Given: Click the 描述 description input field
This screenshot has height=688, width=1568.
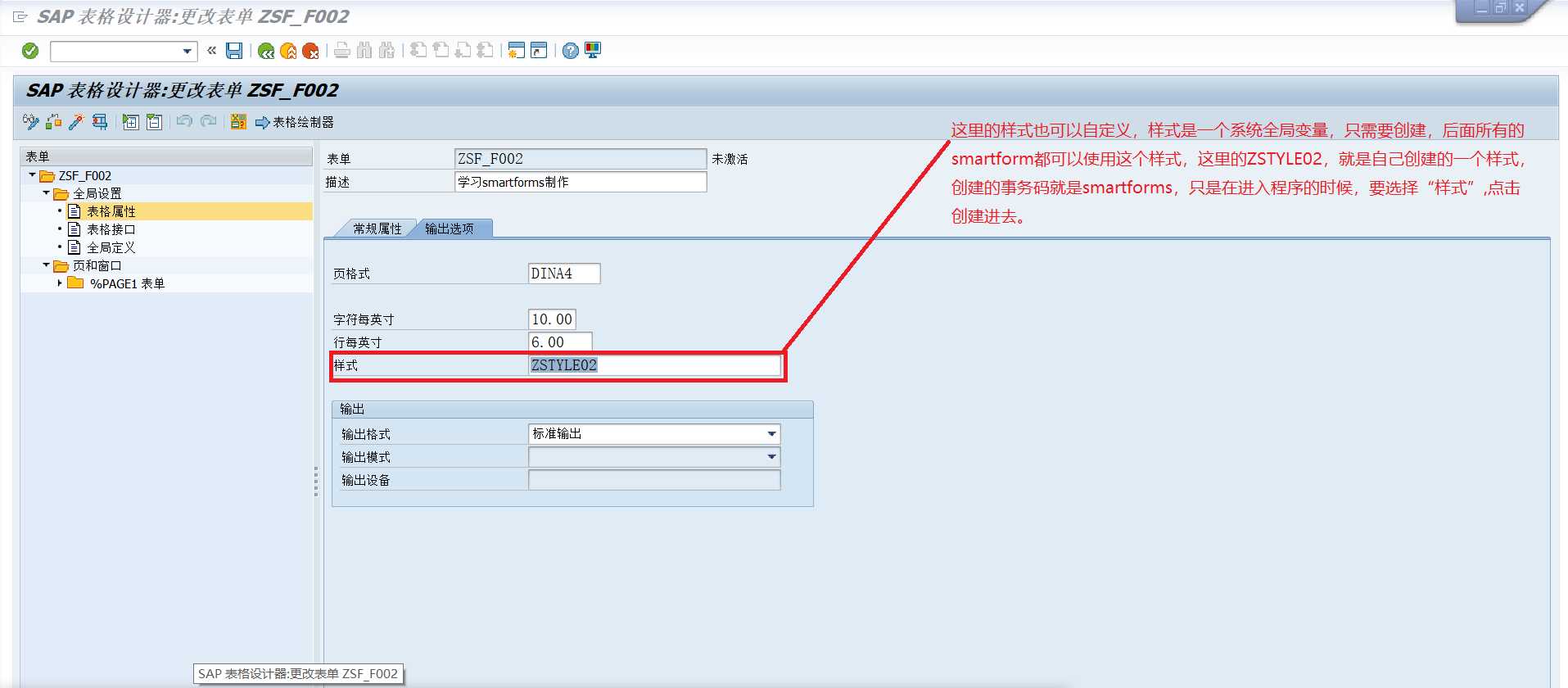Looking at the screenshot, I should [x=581, y=182].
